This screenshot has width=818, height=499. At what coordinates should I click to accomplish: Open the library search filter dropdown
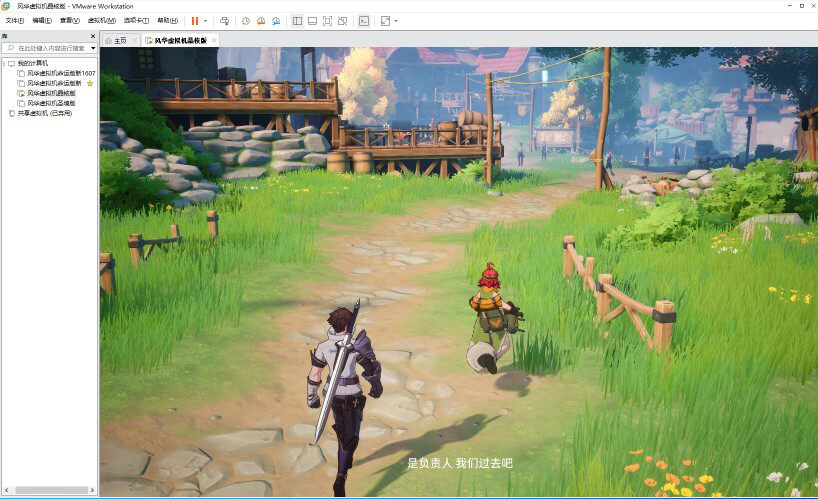pos(93,48)
